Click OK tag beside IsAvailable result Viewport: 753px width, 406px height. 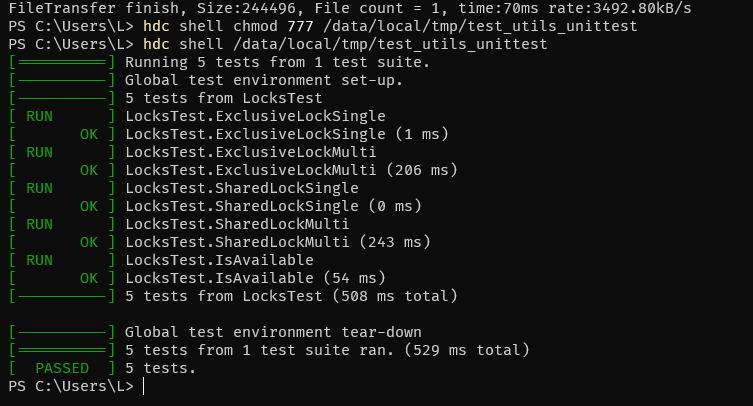tap(89, 278)
